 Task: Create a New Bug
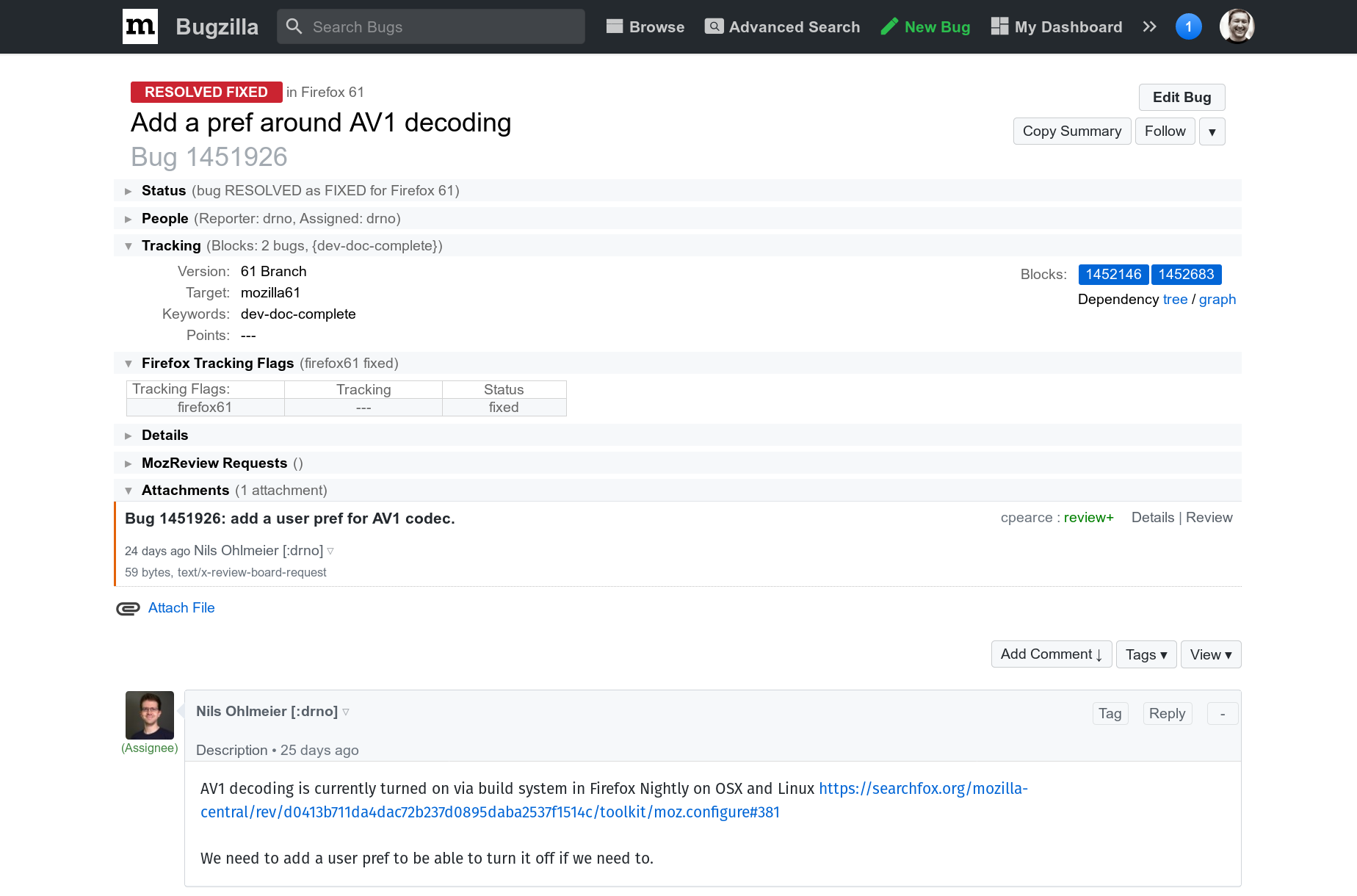click(925, 26)
